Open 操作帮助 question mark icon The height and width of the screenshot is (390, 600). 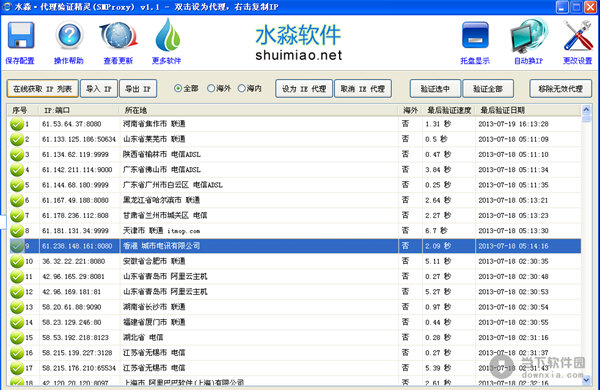tap(69, 35)
